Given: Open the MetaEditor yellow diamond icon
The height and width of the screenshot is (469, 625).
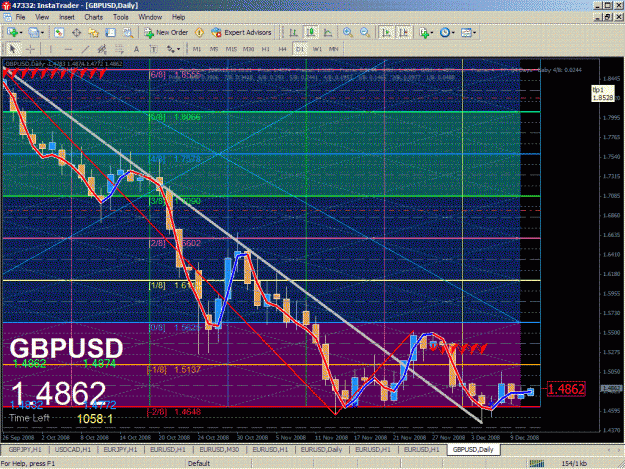Looking at the screenshot, I should 199,33.
